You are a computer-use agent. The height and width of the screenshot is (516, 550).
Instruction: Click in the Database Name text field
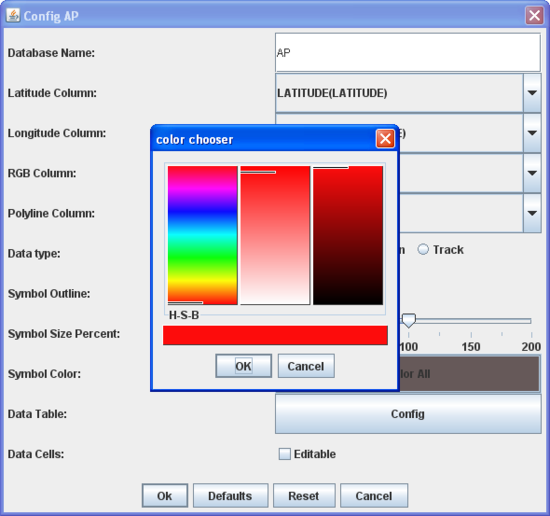click(408, 53)
